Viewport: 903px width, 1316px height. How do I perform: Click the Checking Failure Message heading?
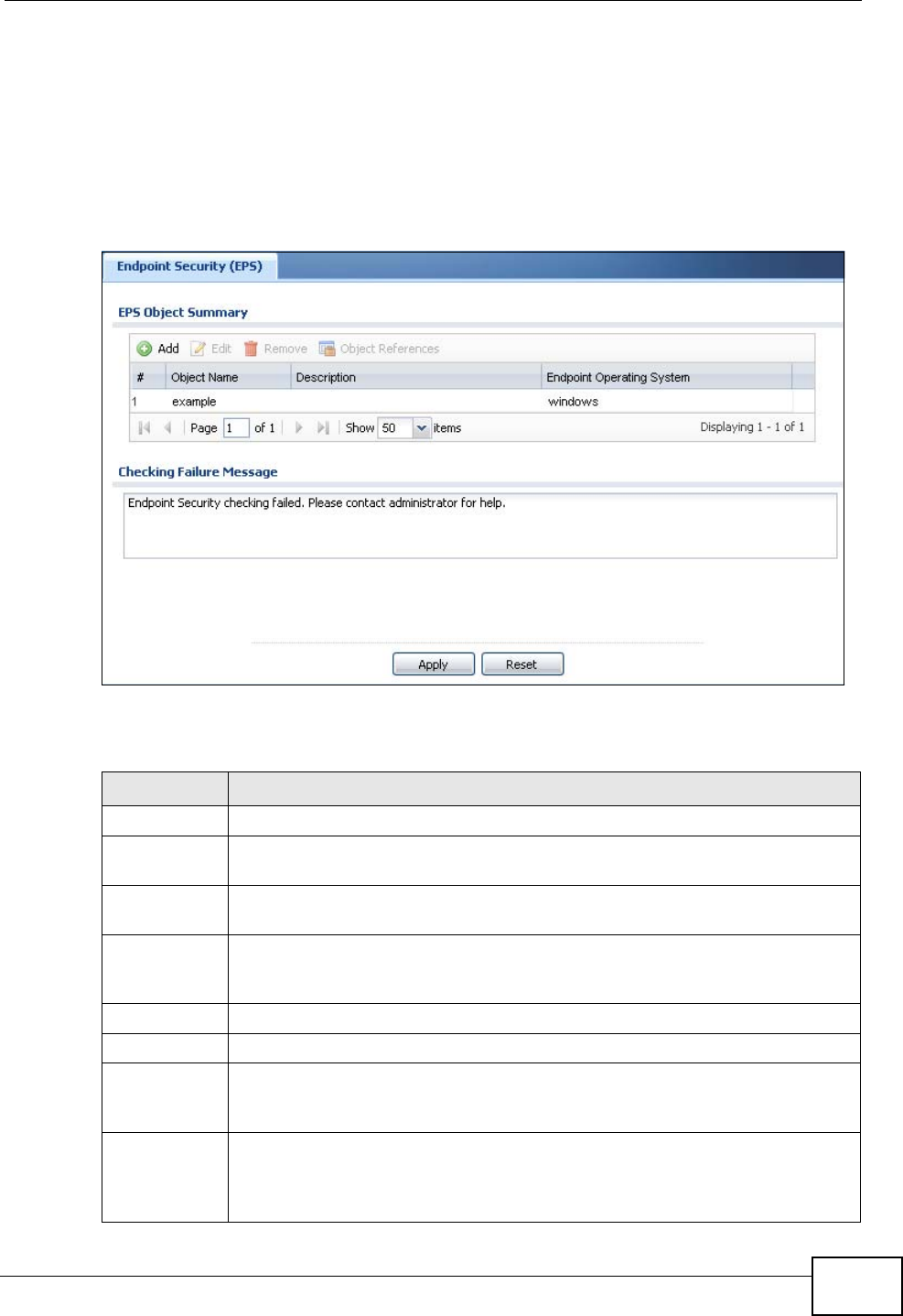[198, 472]
